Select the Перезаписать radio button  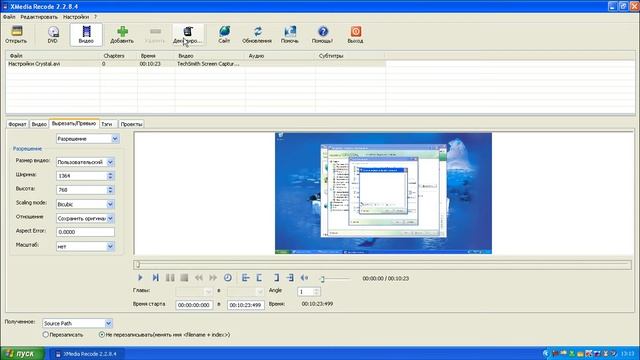(x=46, y=335)
